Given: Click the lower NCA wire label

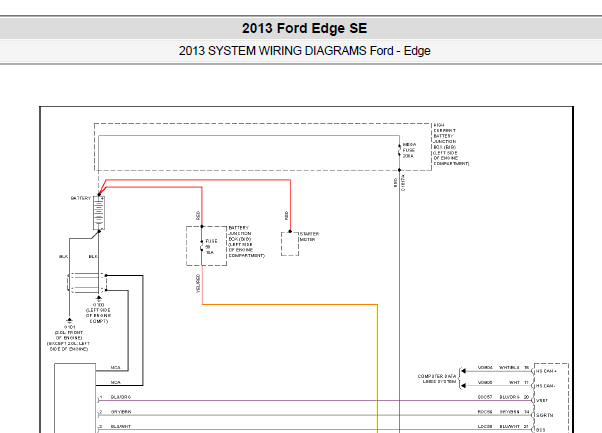Looking at the screenshot, I should coord(116,382).
